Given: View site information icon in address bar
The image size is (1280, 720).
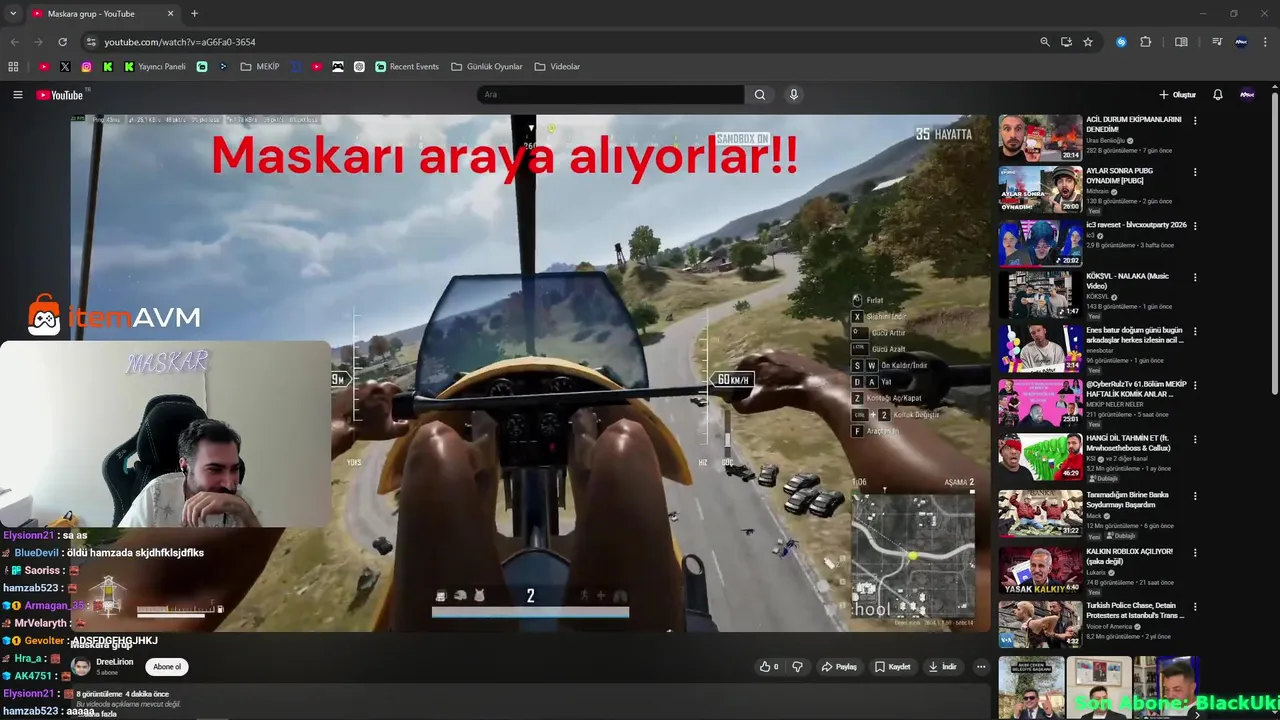Looking at the screenshot, I should coord(91,42).
